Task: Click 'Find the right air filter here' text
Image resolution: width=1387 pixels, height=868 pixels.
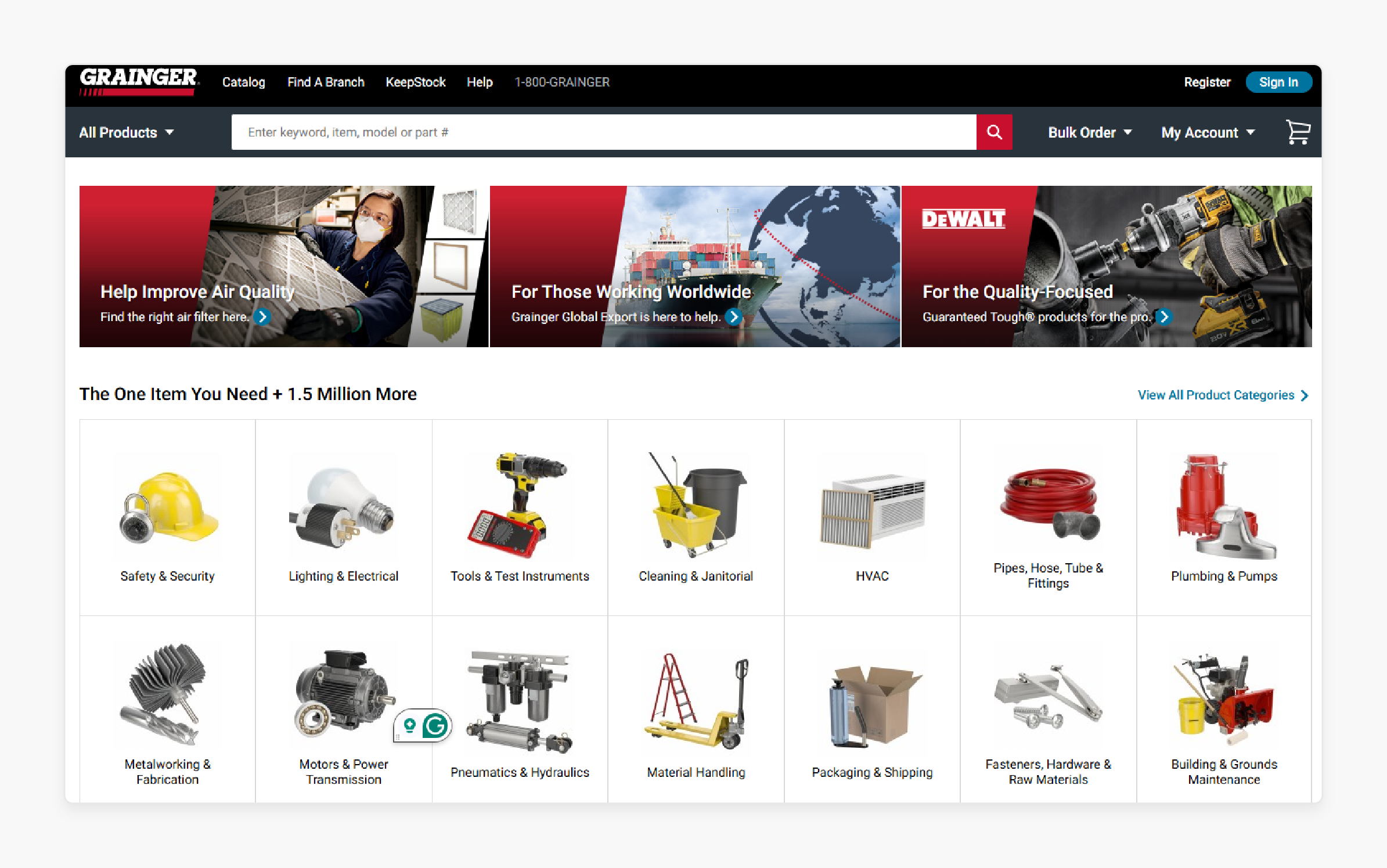Action: pyautogui.click(x=175, y=316)
